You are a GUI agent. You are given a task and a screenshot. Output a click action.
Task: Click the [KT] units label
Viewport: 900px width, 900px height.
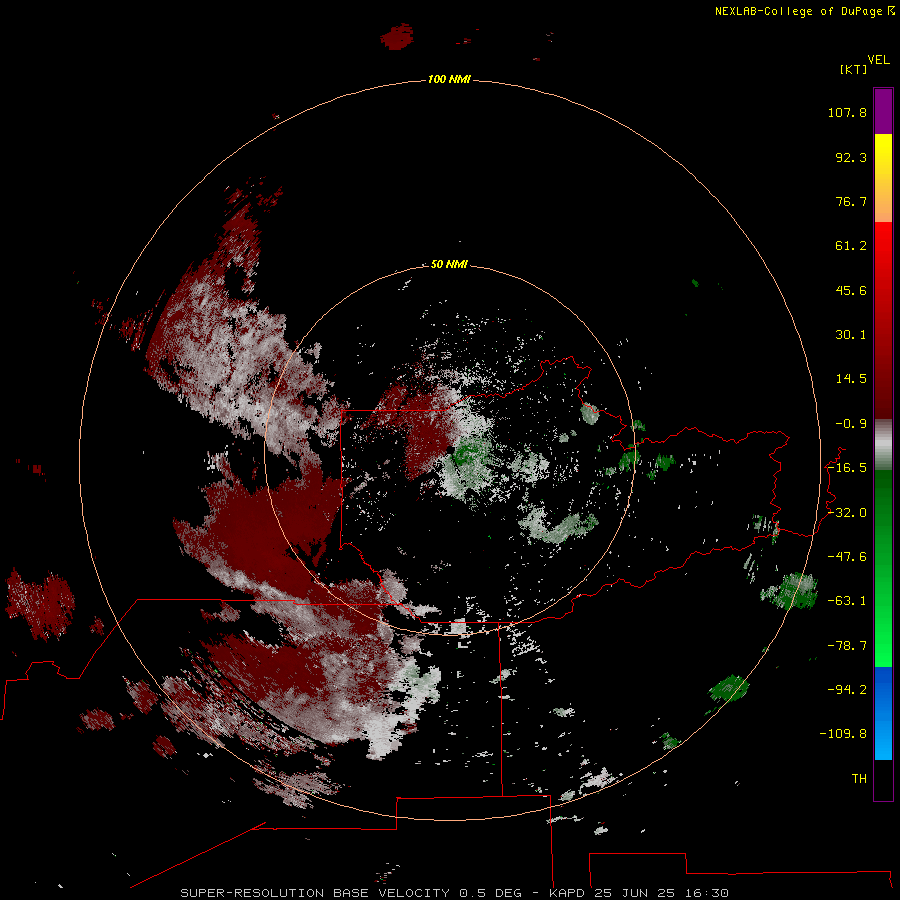(854, 69)
